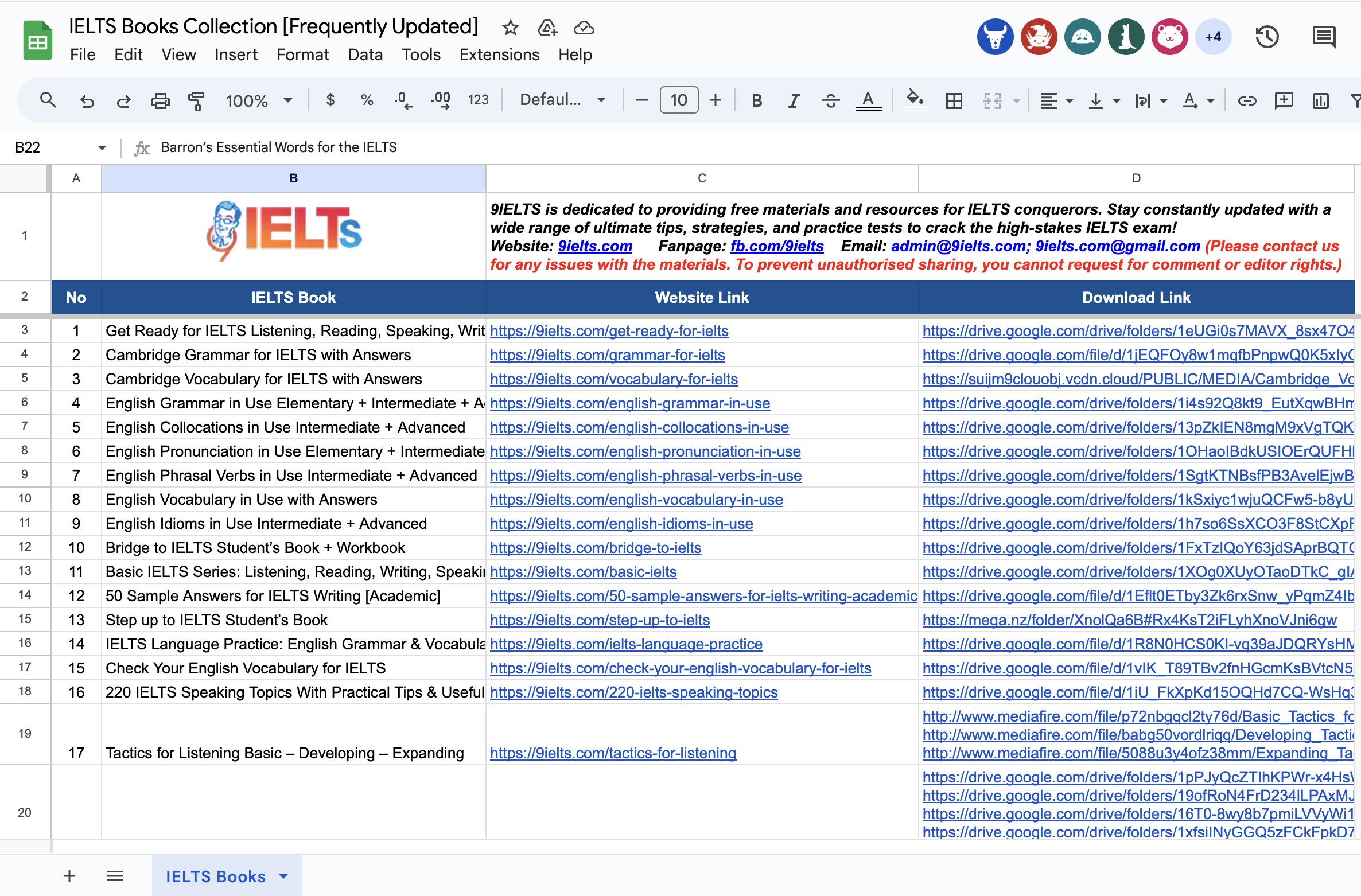The width and height of the screenshot is (1361, 896).
Task: Open the bridge-to-ielts website link
Action: tap(595, 548)
